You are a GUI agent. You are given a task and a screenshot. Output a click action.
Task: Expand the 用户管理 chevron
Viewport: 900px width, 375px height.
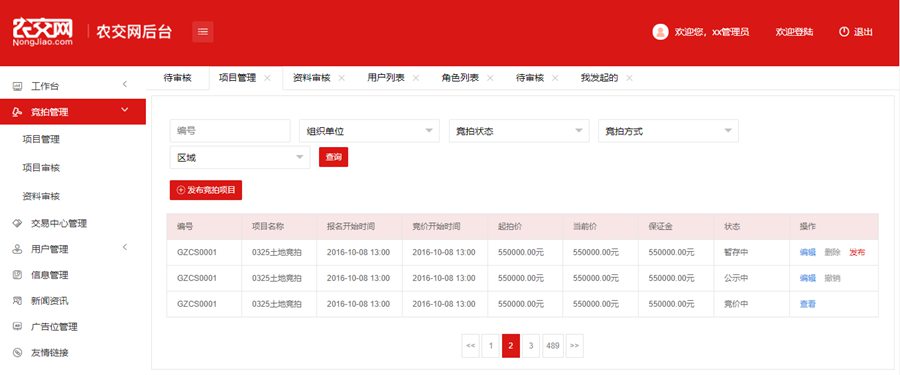tap(125, 248)
